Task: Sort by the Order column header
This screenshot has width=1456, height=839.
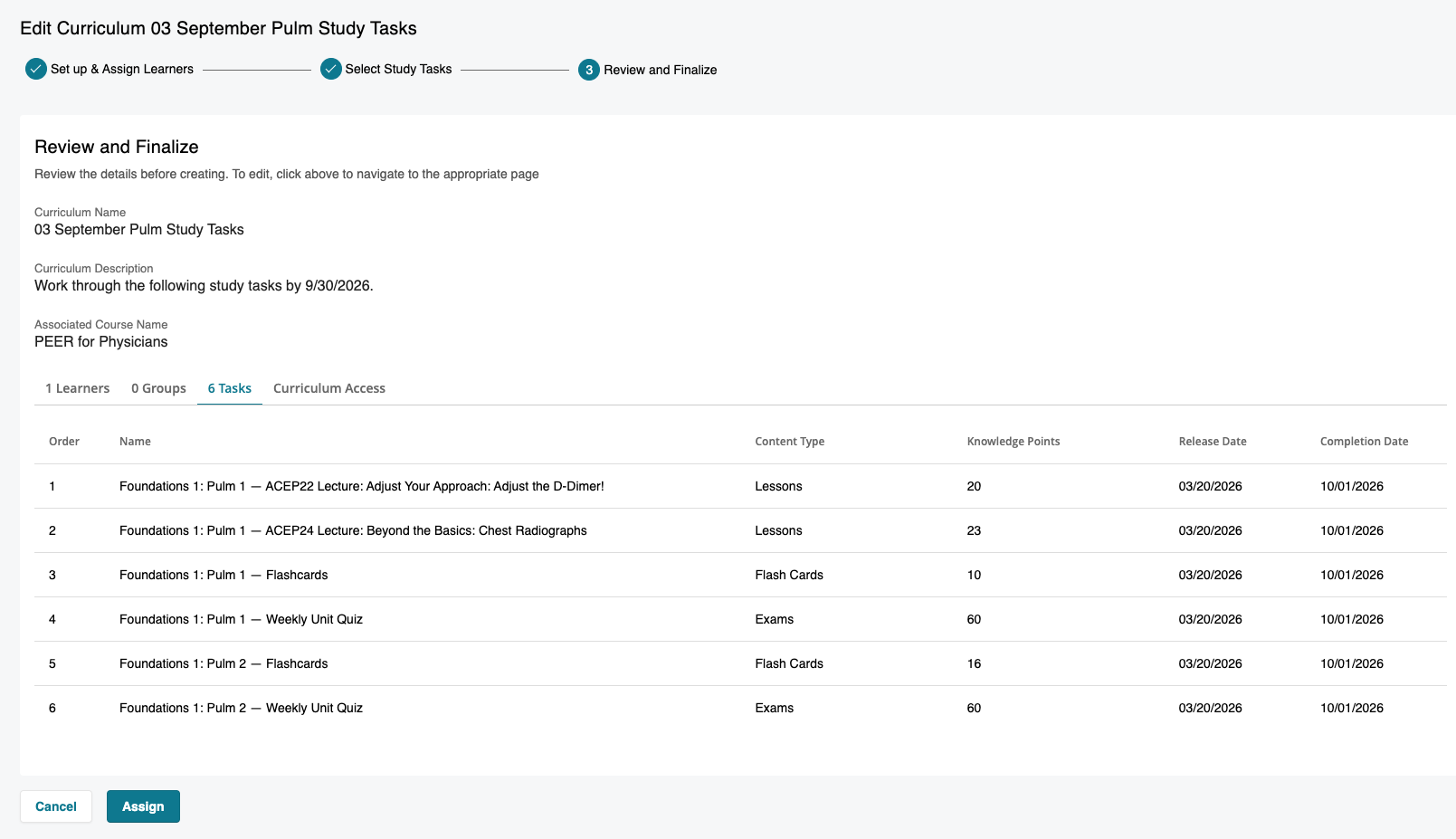Action: (x=64, y=442)
